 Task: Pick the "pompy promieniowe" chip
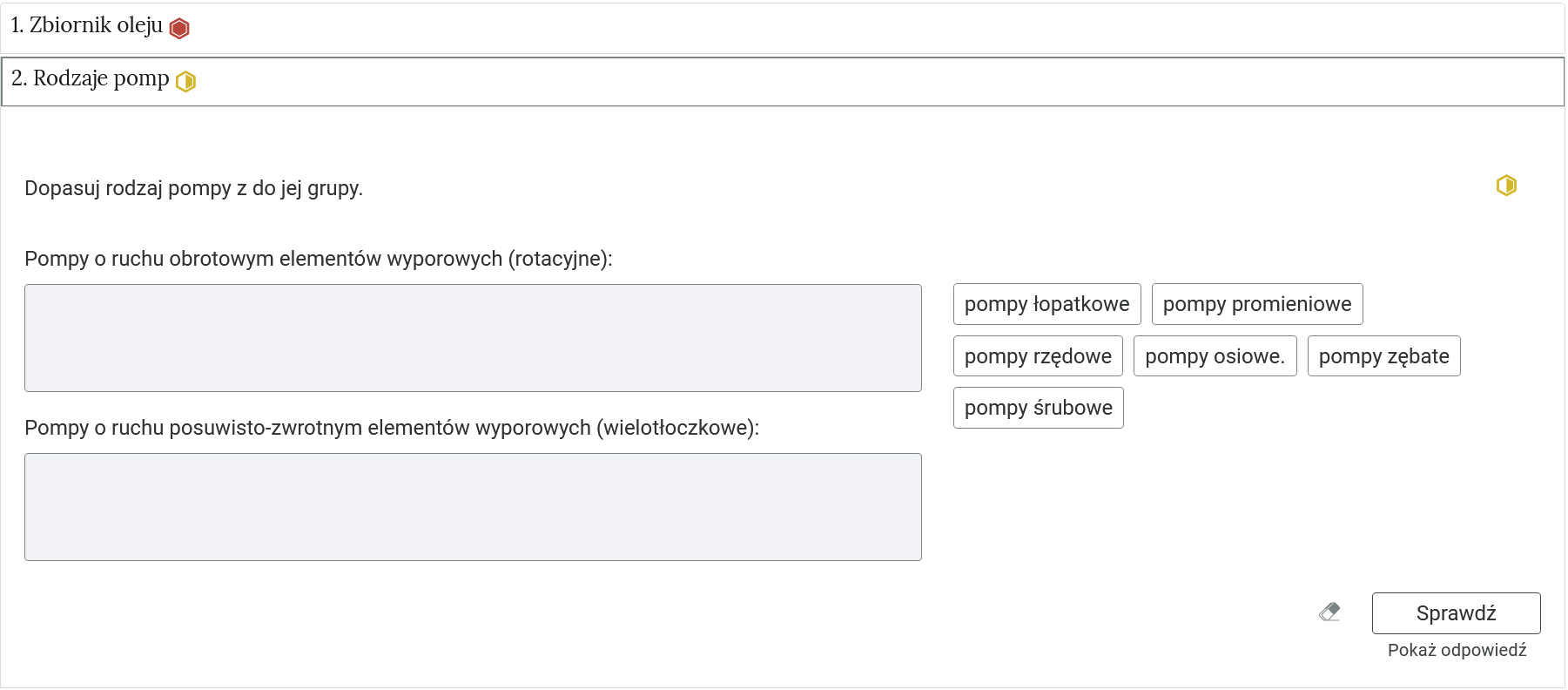[1256, 304]
